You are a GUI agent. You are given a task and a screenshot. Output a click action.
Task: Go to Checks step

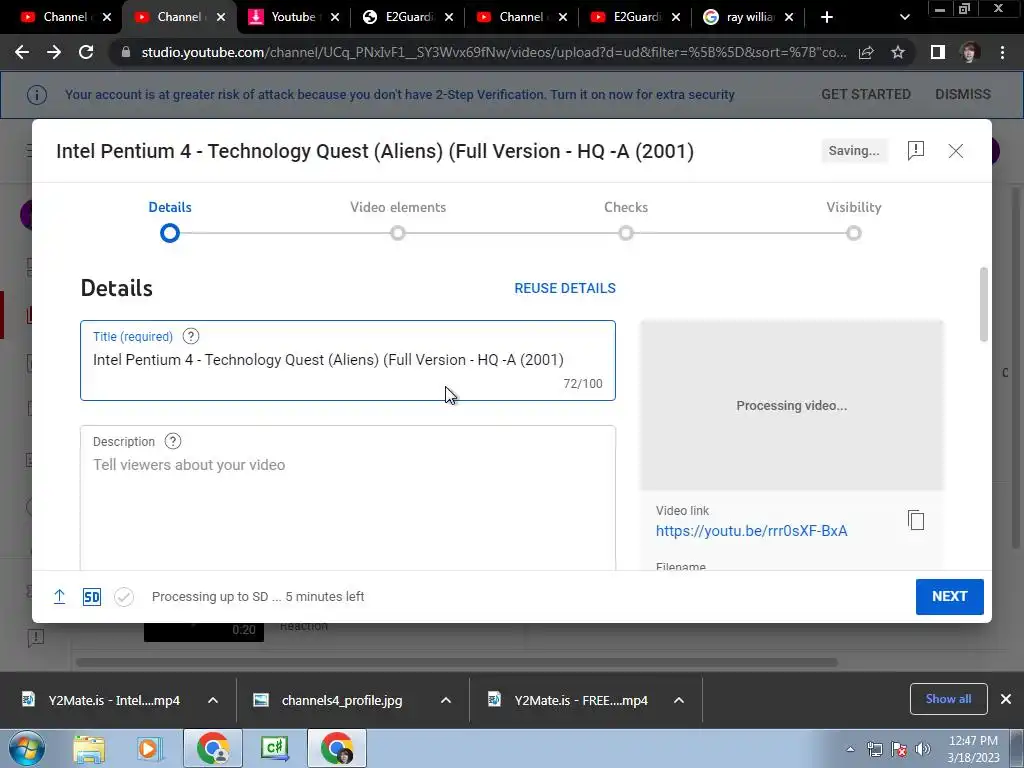tap(626, 221)
